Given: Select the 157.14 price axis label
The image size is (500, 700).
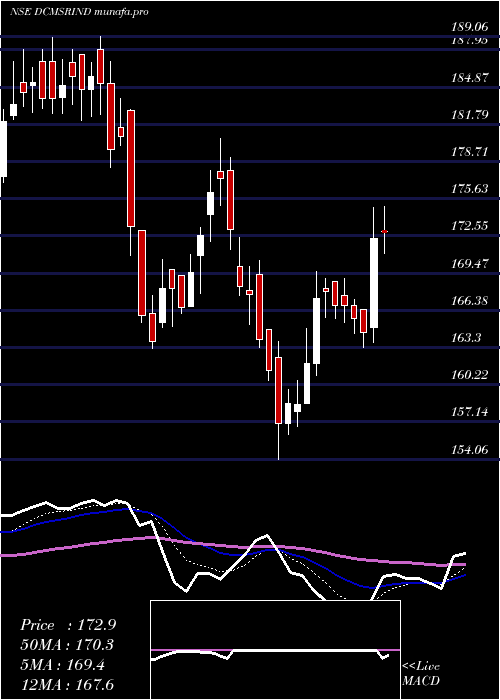Looking at the screenshot, I should [470, 412].
